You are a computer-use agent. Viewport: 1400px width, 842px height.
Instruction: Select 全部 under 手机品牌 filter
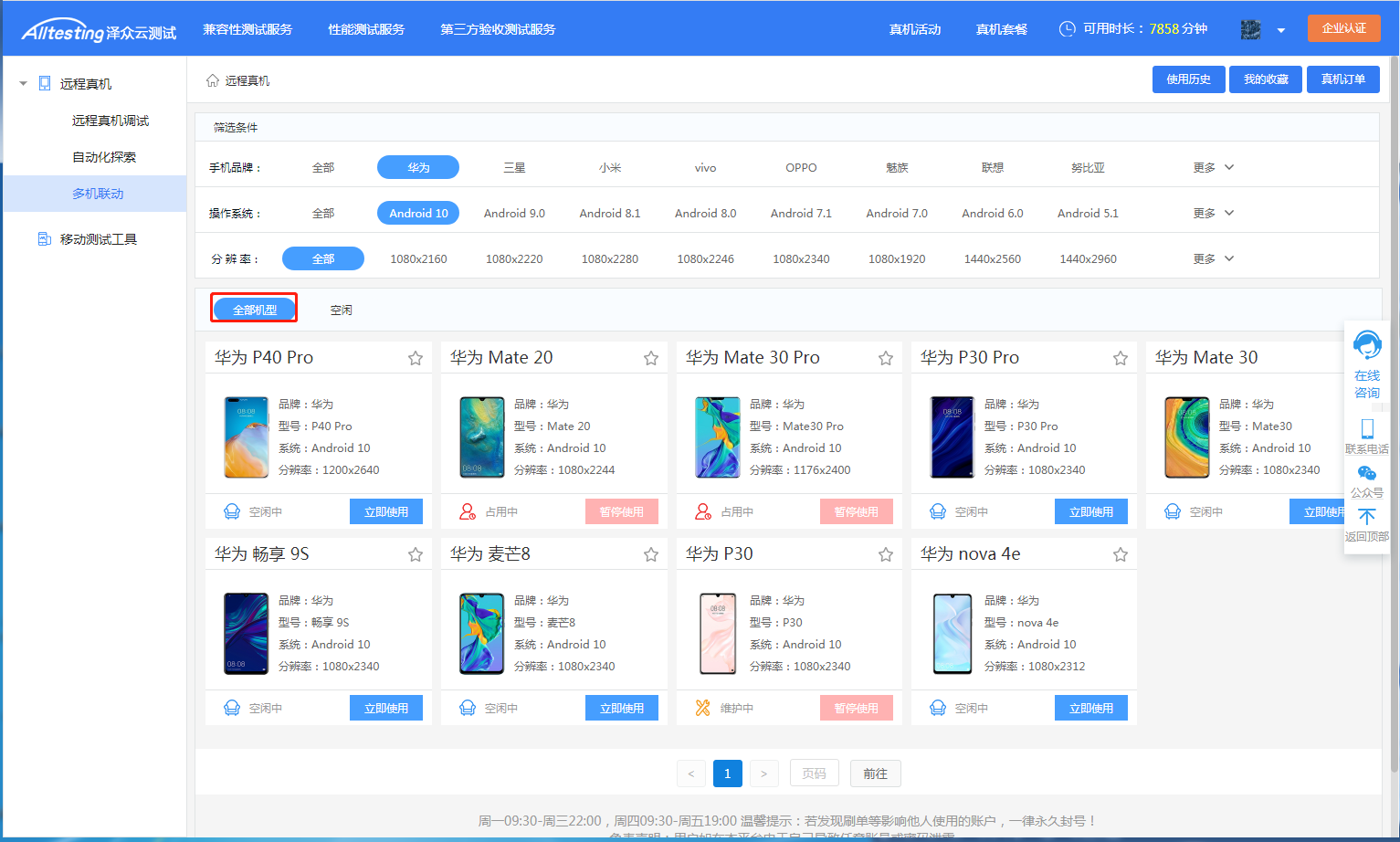click(323, 167)
